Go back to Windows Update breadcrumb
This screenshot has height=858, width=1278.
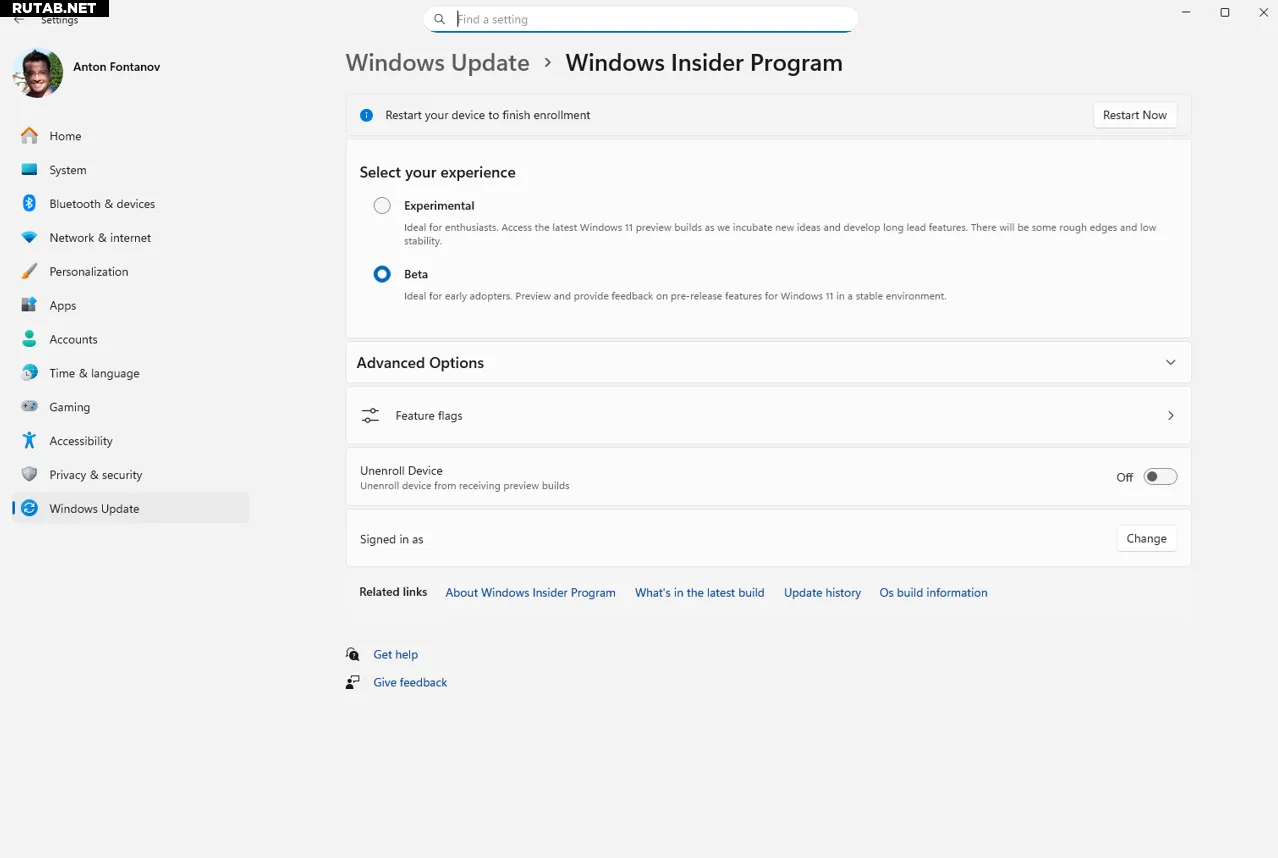(437, 63)
